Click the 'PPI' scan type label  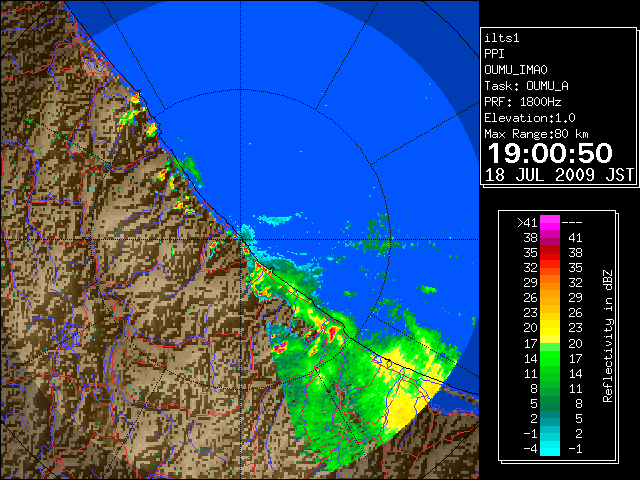tap(494, 54)
